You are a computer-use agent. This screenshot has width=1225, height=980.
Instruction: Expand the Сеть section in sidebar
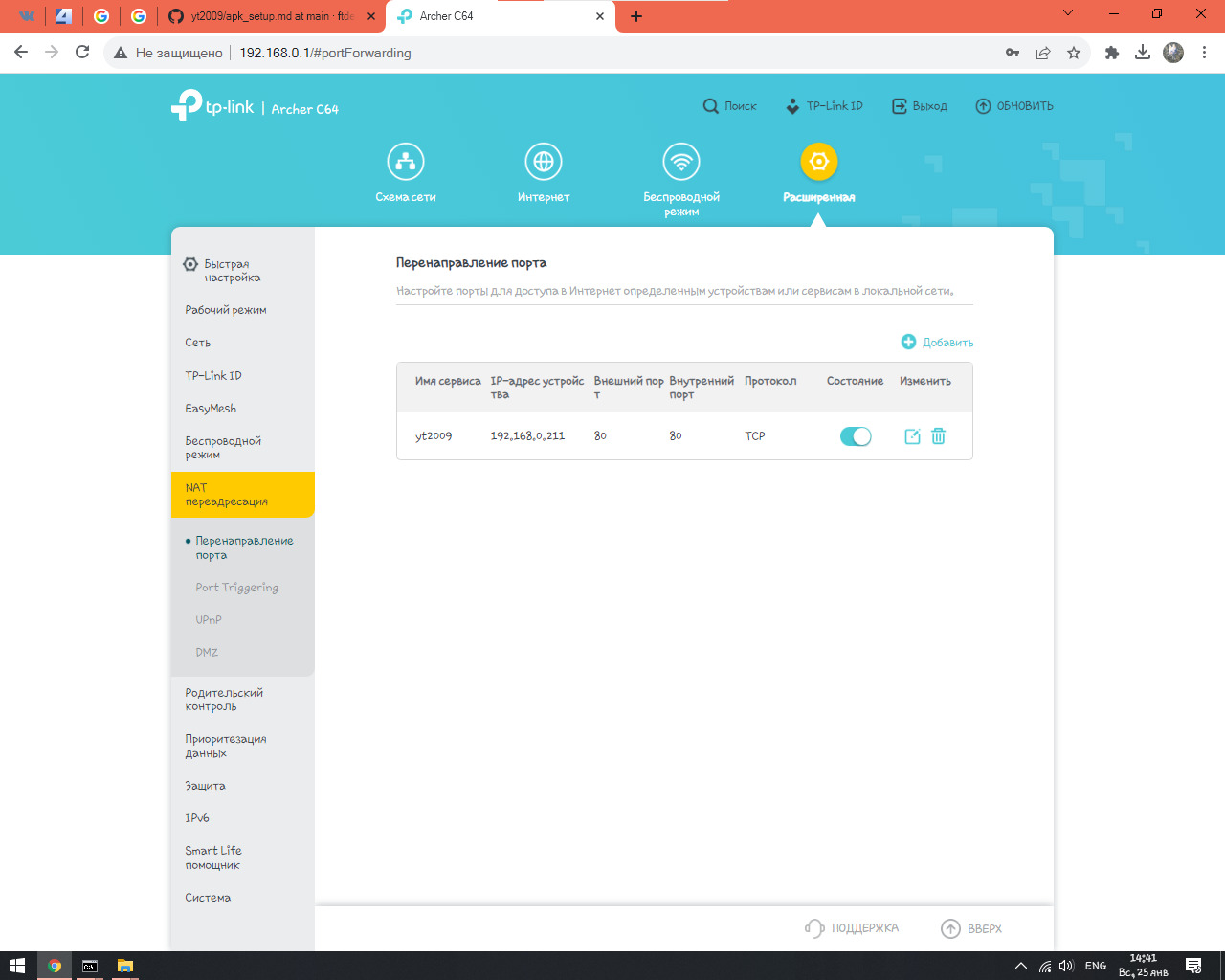coord(198,343)
